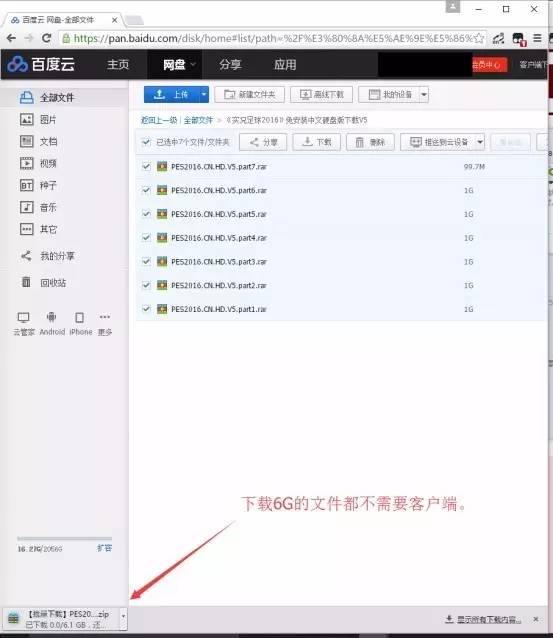Uncheck PES2016.CN.HD.V5.part7.rar
The height and width of the screenshot is (638, 553).
pyautogui.click(x=146, y=166)
